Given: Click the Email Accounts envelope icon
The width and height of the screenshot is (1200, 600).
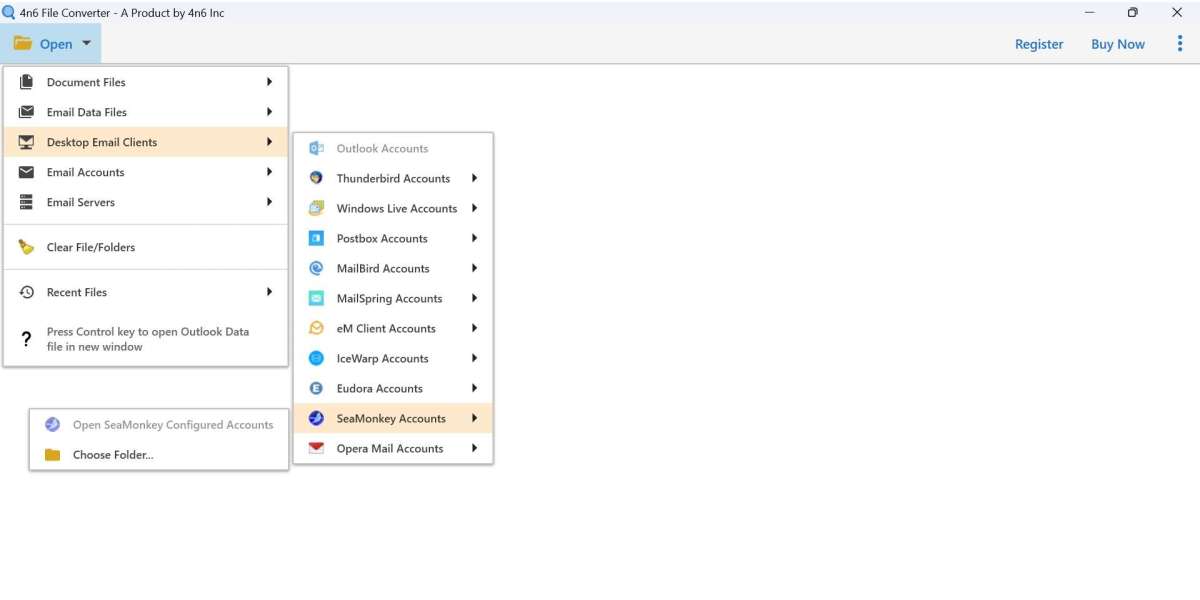Looking at the screenshot, I should pyautogui.click(x=26, y=172).
